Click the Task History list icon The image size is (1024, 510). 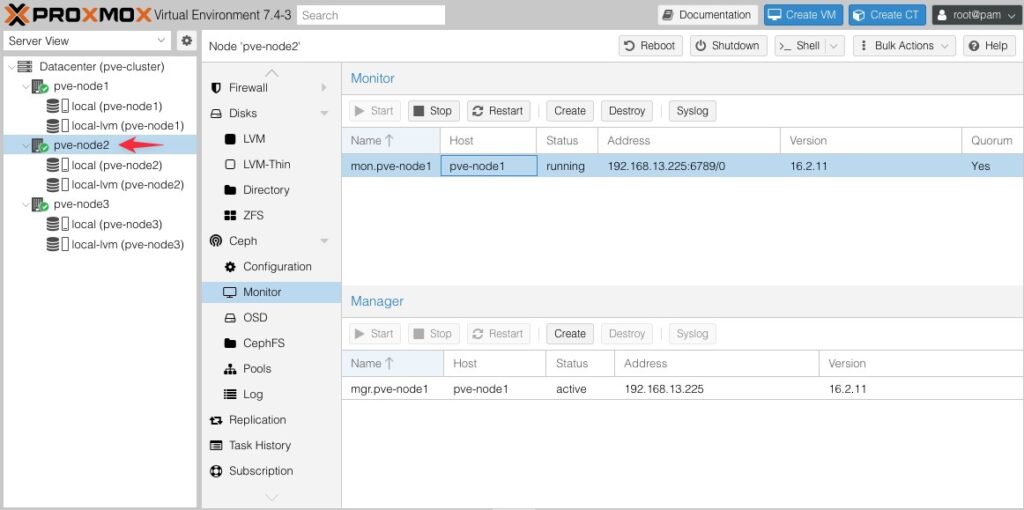coord(216,445)
